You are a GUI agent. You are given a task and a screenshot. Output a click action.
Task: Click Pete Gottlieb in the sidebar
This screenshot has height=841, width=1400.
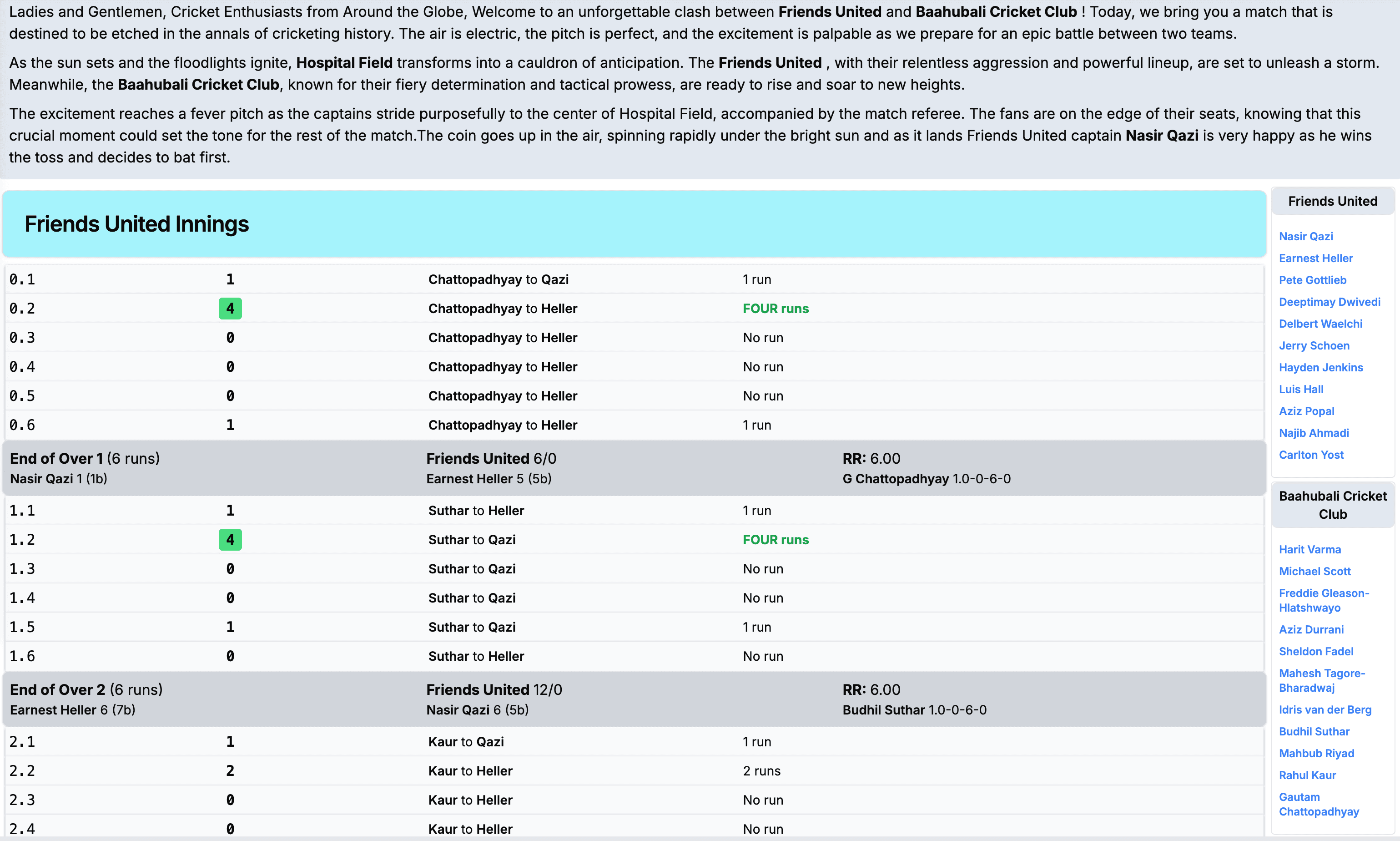click(x=1312, y=279)
